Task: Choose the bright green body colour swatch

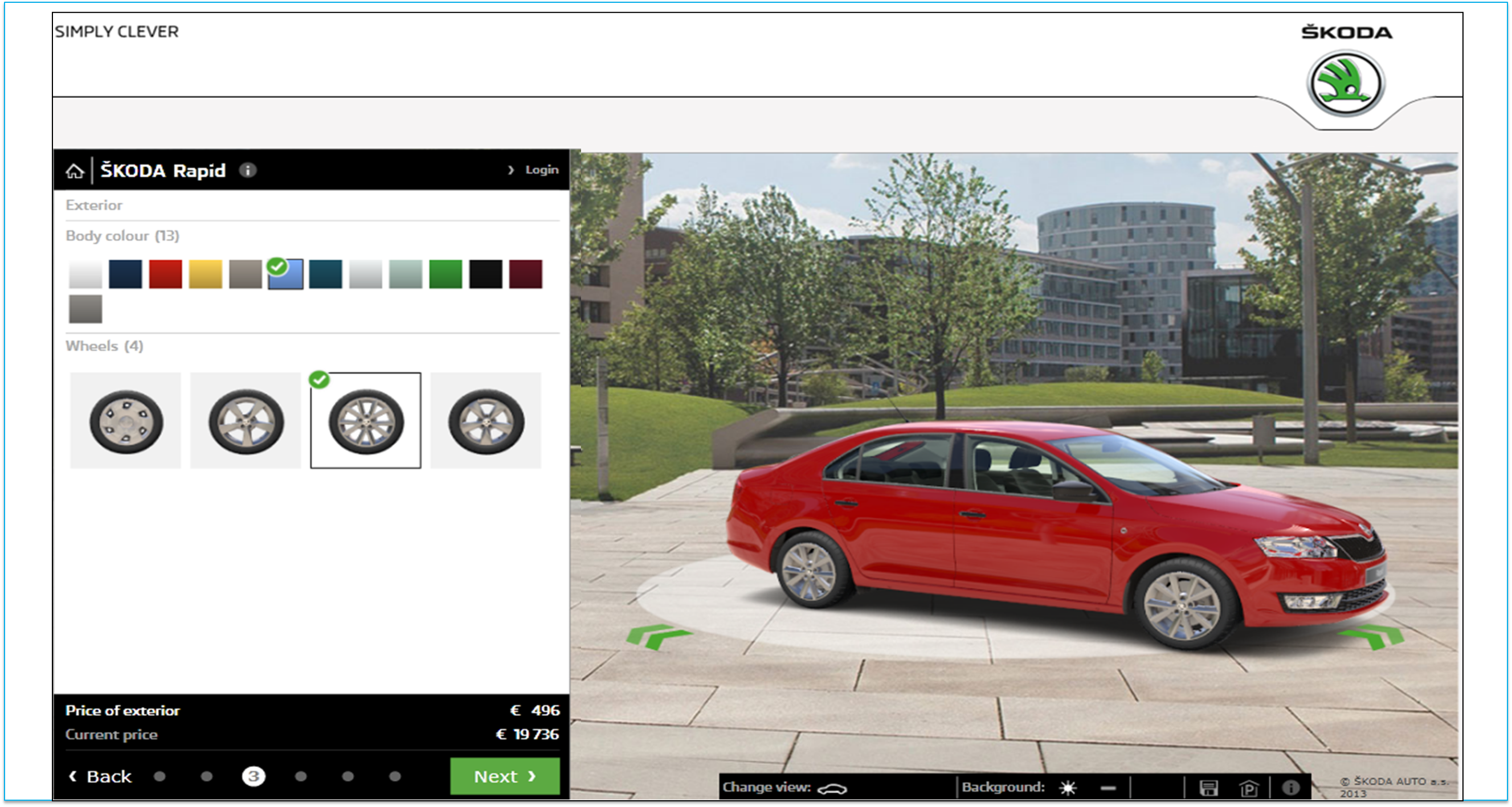Action: (x=446, y=274)
